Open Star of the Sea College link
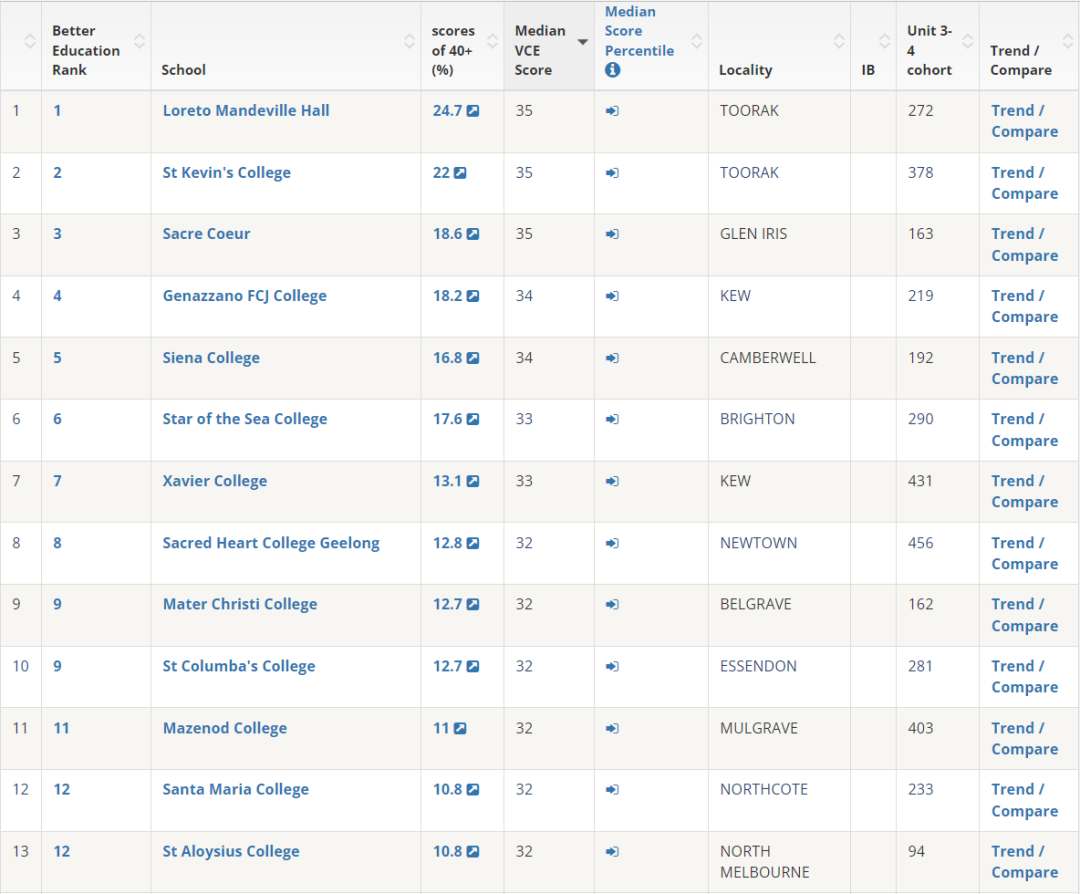The height and width of the screenshot is (894, 1080). coord(245,419)
